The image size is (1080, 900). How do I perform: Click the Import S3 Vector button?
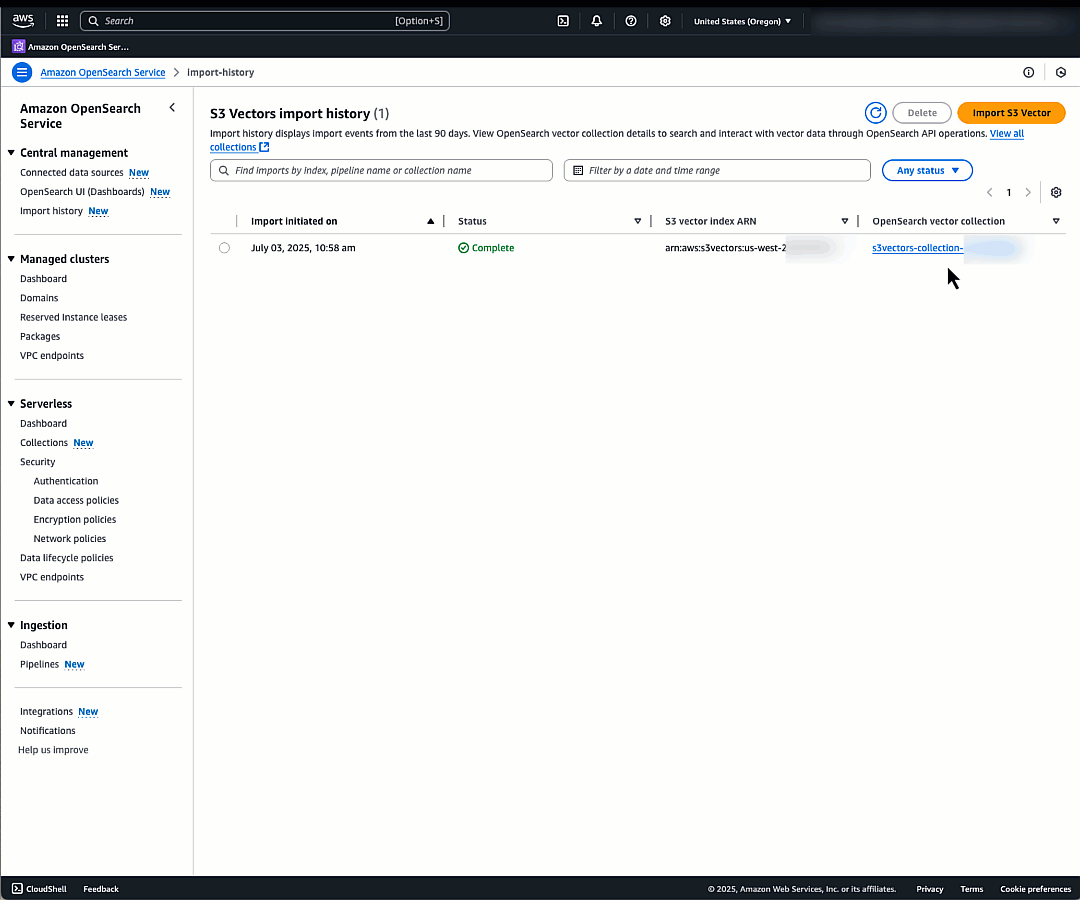click(1011, 113)
